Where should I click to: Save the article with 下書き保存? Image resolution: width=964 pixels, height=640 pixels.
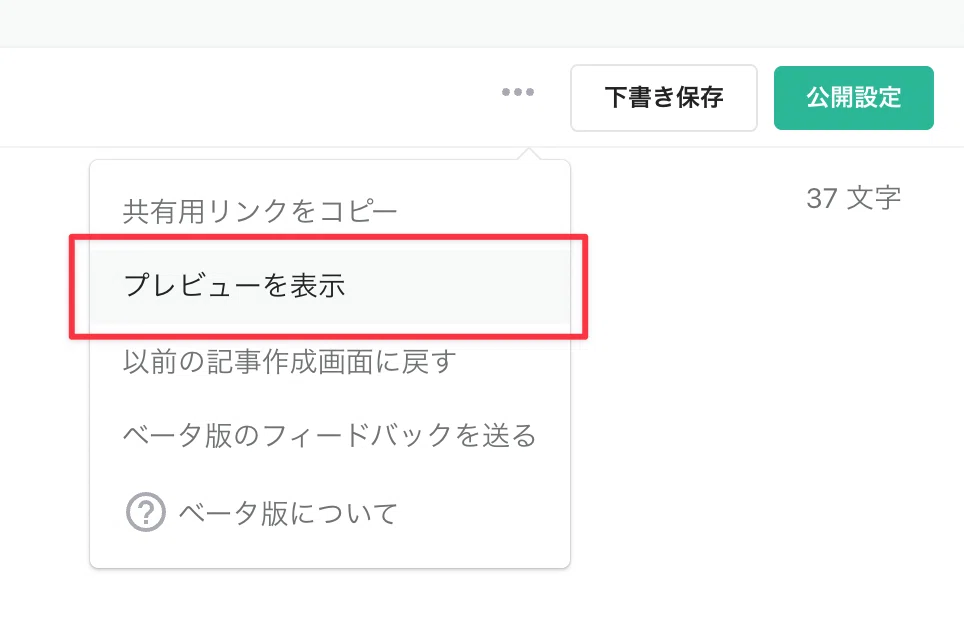(x=663, y=98)
